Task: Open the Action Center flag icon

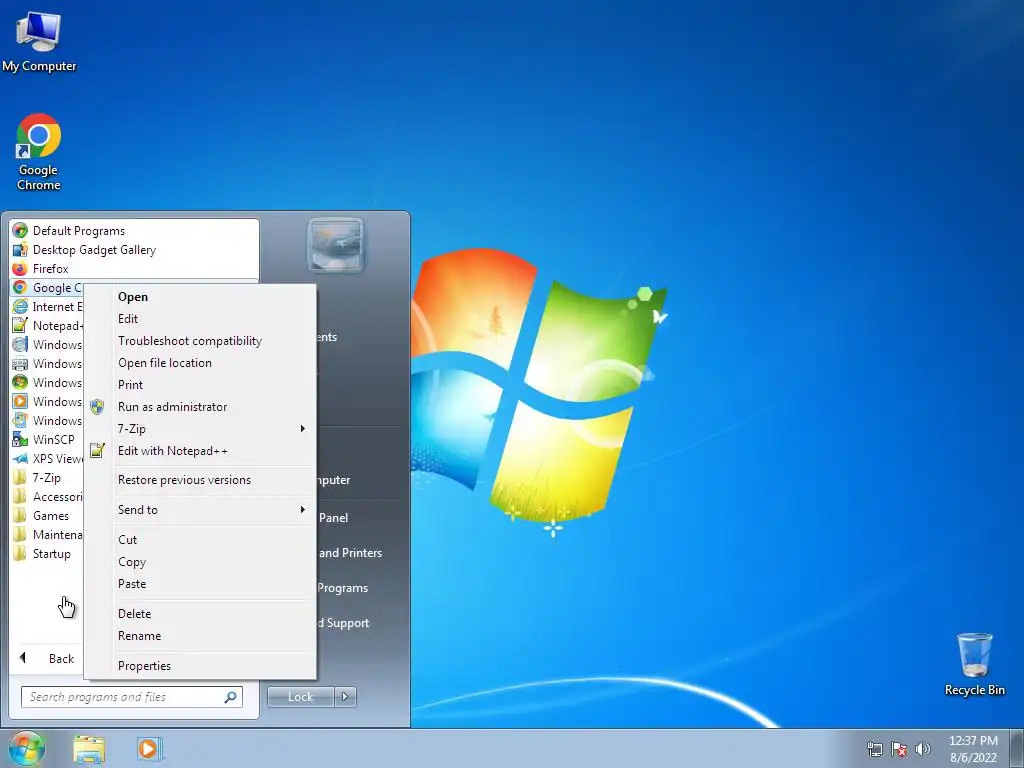Action: [899, 749]
